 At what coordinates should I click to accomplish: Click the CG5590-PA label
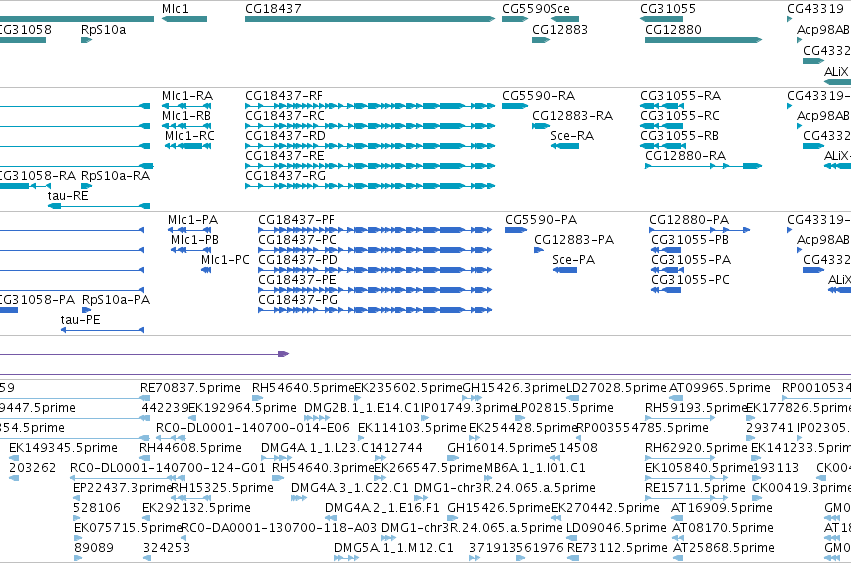click(x=541, y=220)
